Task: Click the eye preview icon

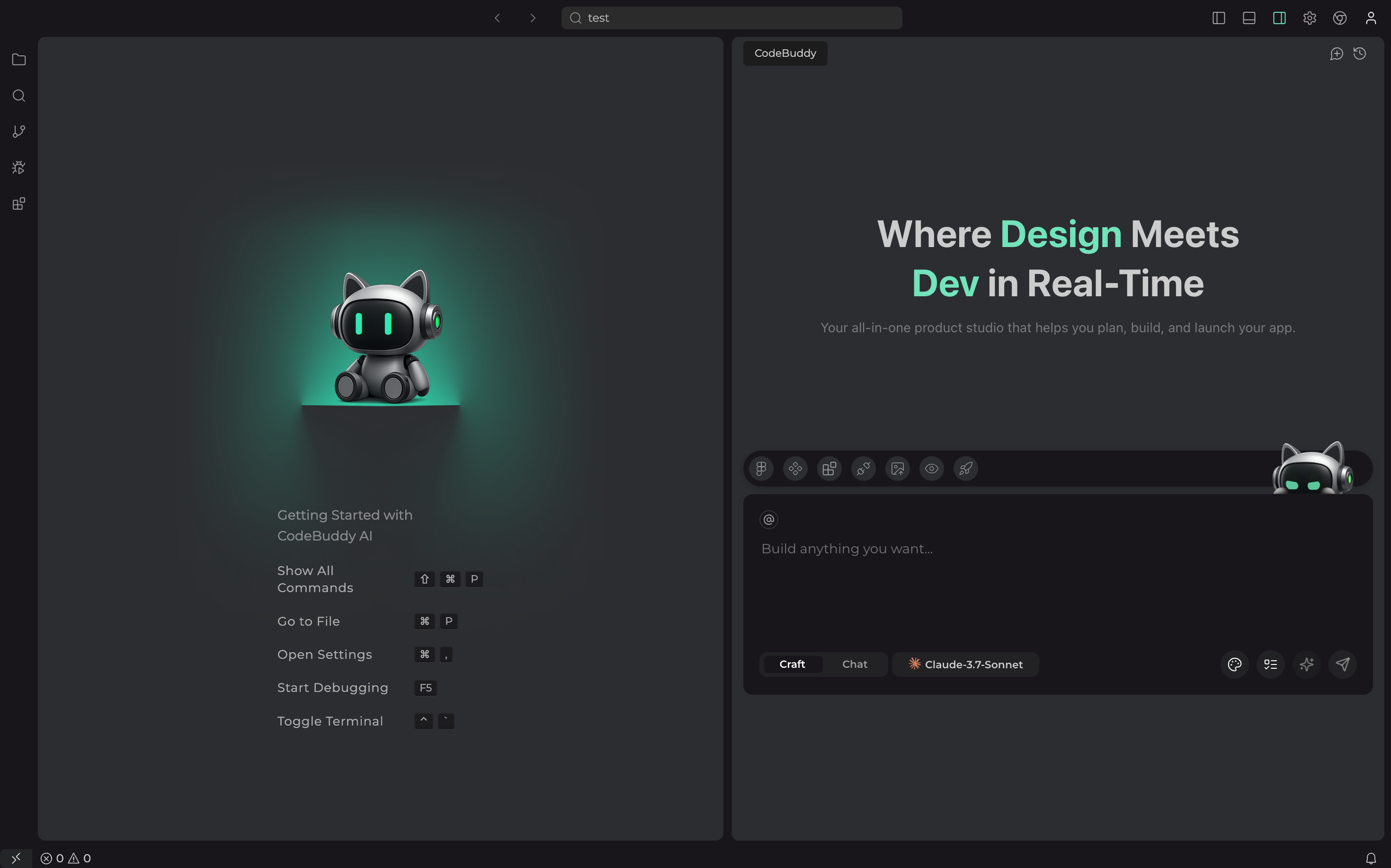Action: coord(932,469)
